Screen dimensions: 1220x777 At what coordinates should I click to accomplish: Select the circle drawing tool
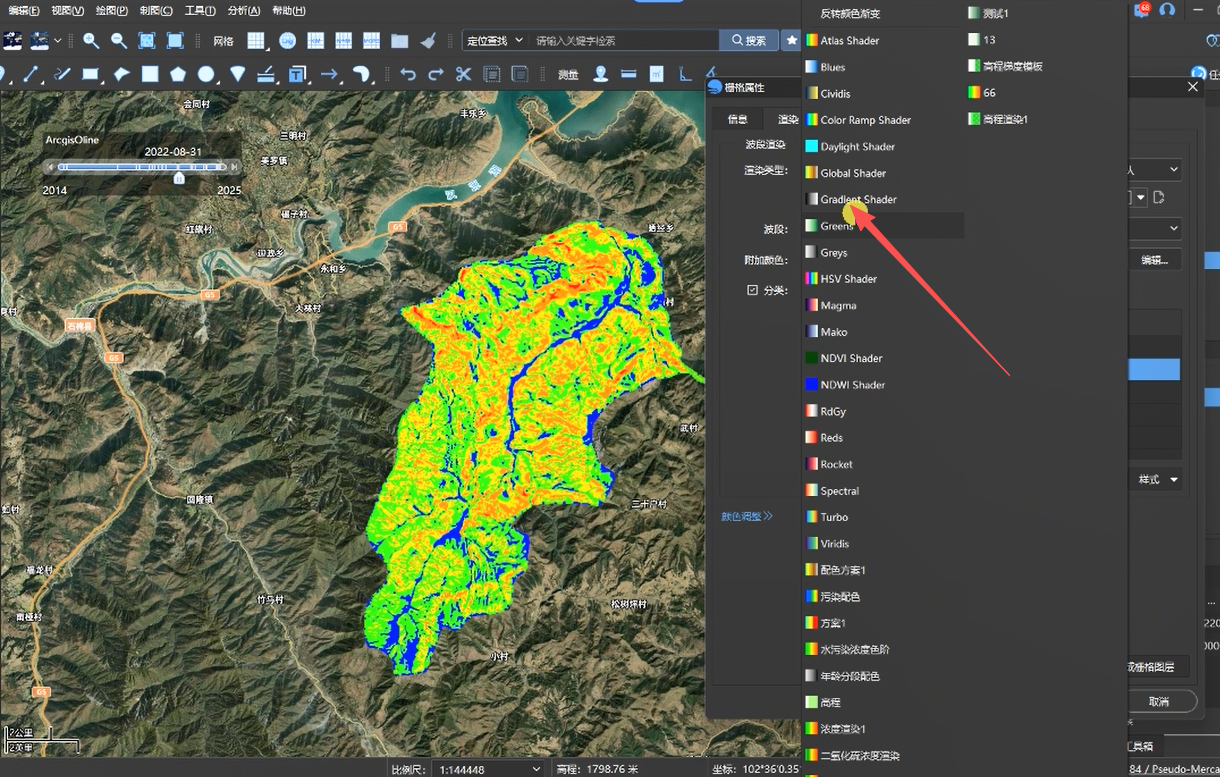tap(206, 74)
